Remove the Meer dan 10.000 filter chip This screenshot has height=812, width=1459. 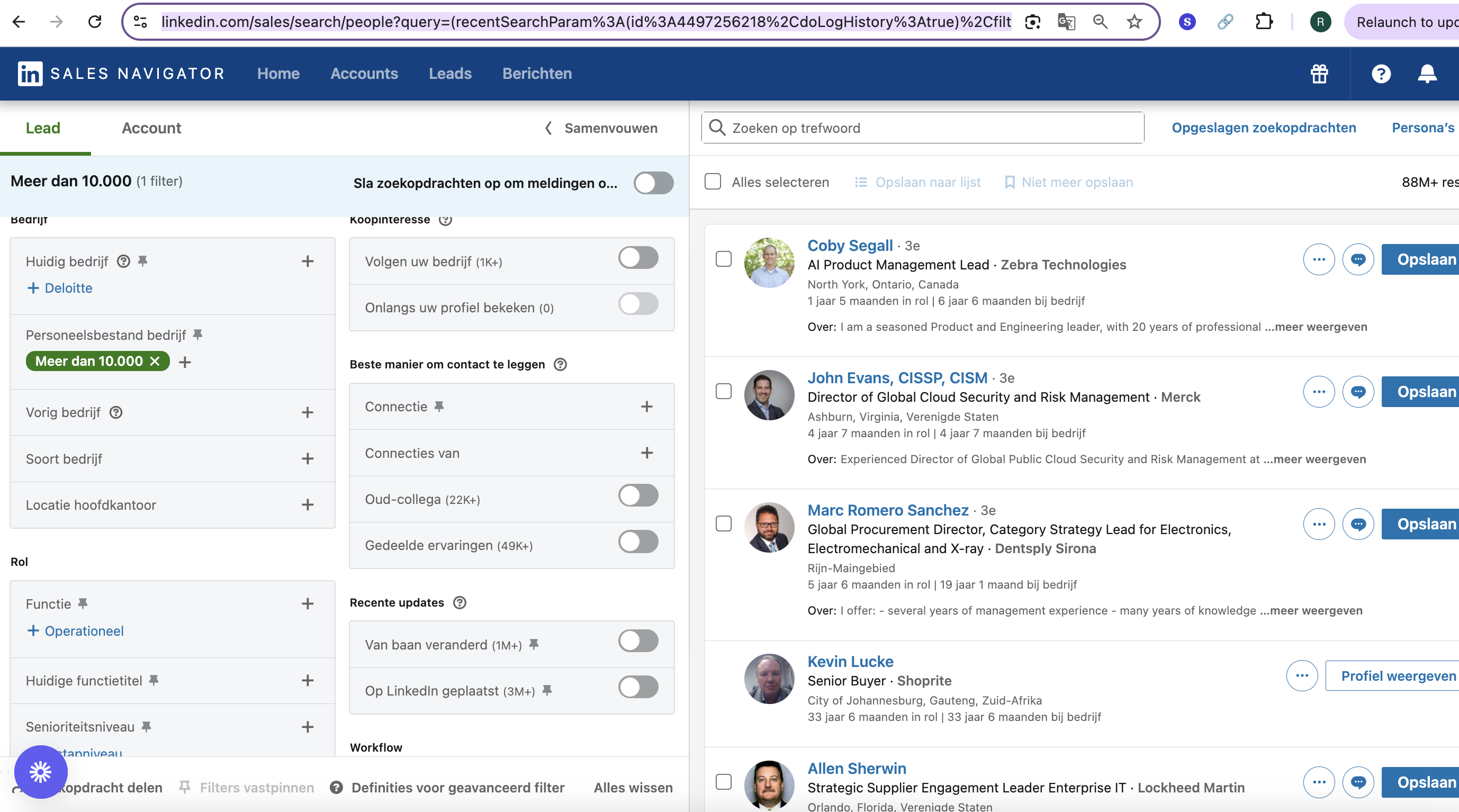[x=155, y=361]
